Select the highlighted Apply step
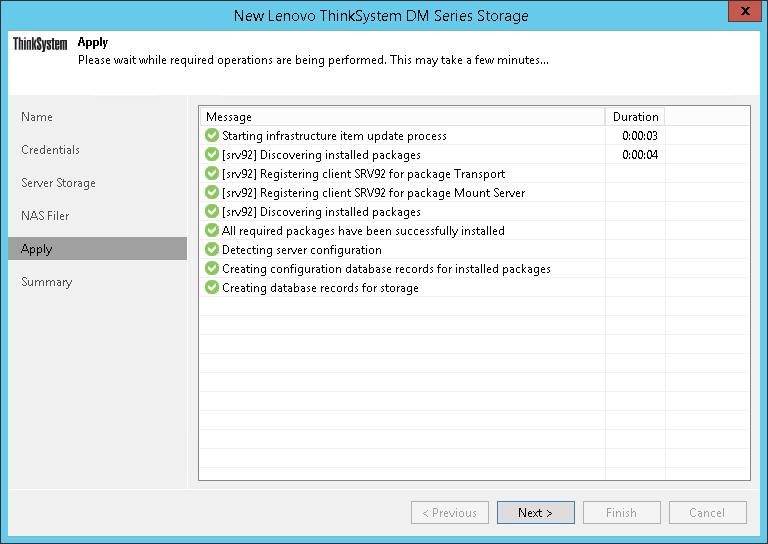This screenshot has width=768, height=544. click(x=97, y=249)
